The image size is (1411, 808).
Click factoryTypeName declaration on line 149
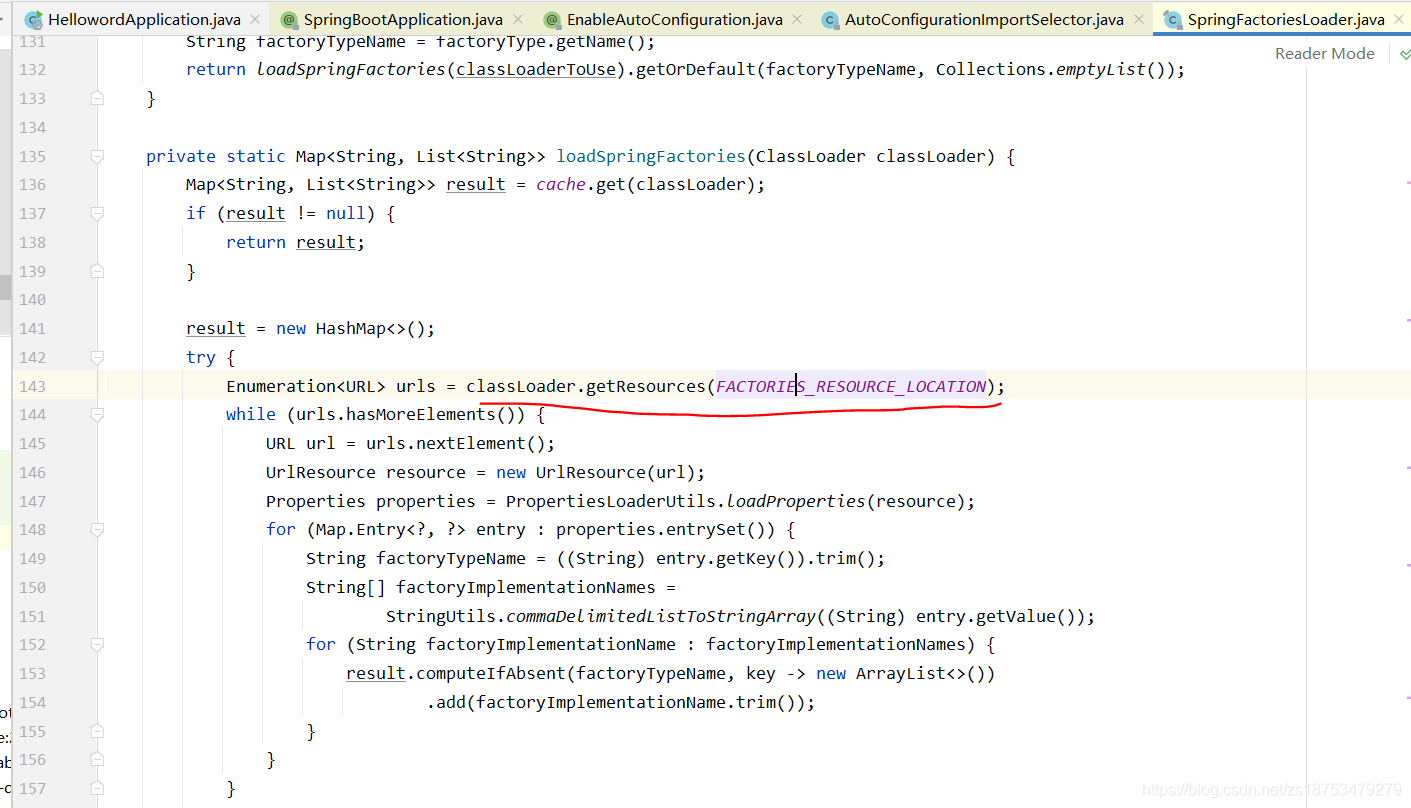pyautogui.click(x=451, y=558)
